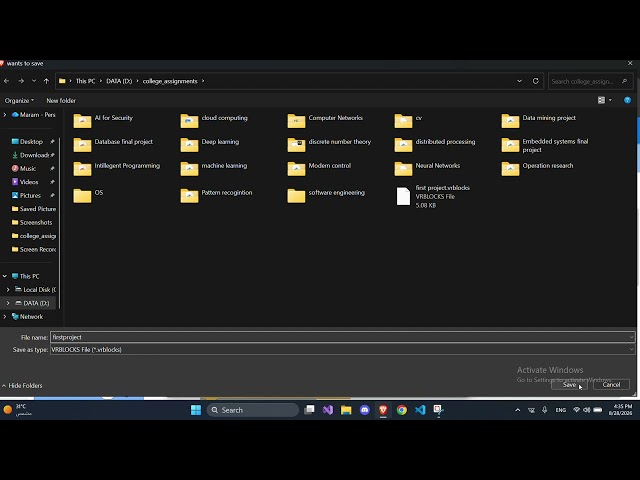This screenshot has height=480, width=640.
Task: Open the File name history dropdown
Action: pos(631,337)
